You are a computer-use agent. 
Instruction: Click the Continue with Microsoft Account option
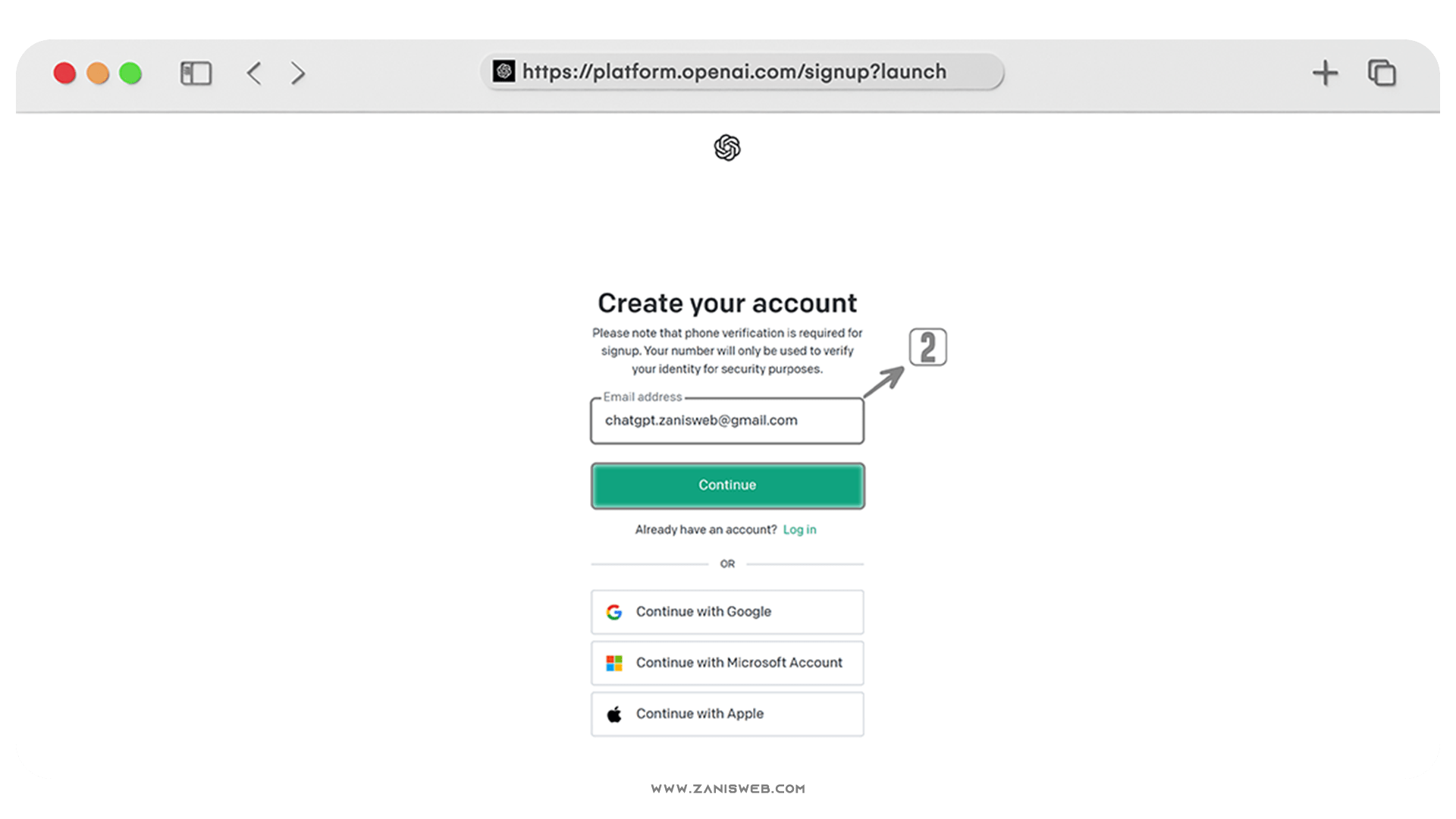click(x=727, y=661)
